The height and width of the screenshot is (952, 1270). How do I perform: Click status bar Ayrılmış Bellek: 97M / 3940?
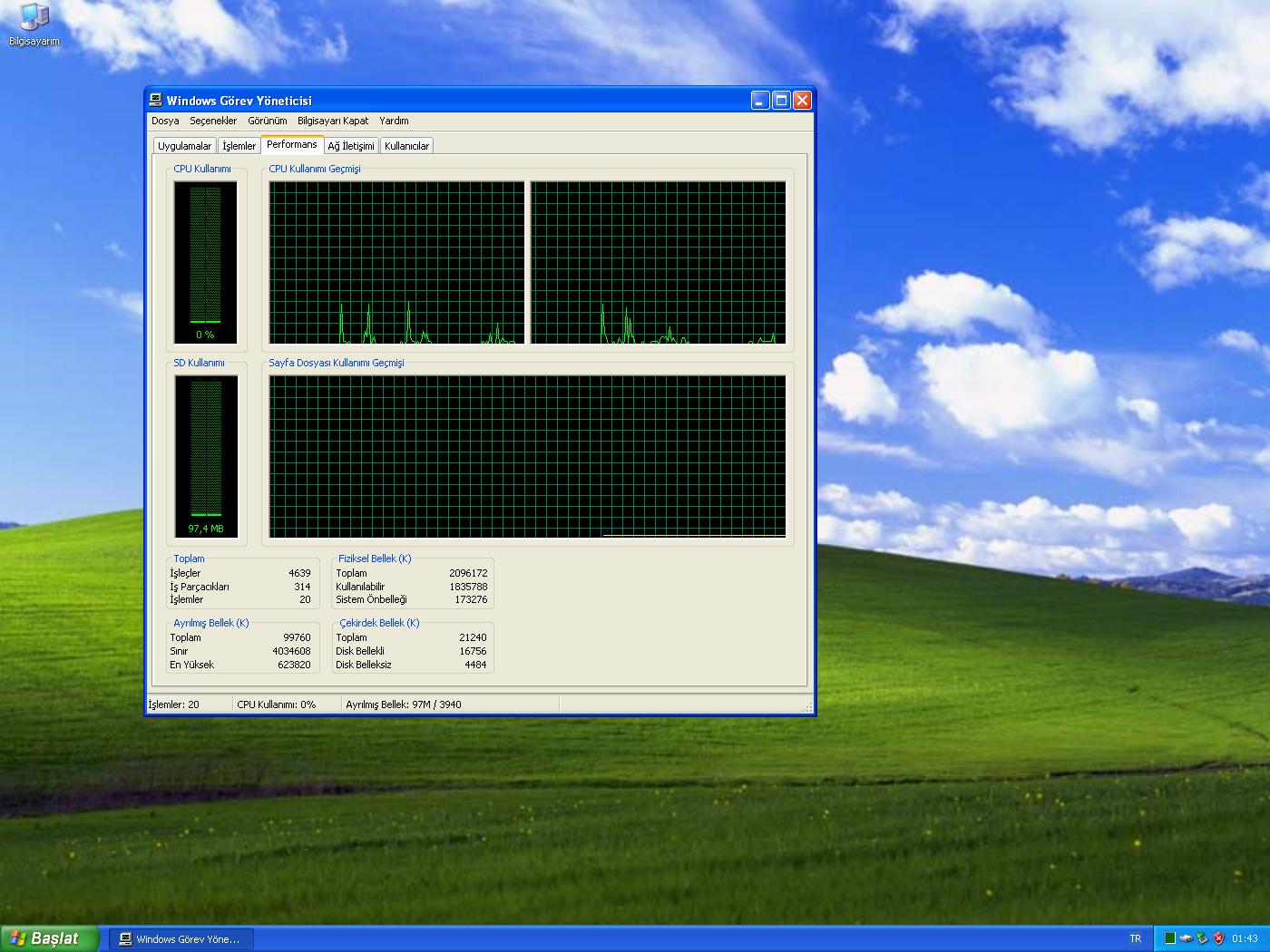click(404, 704)
